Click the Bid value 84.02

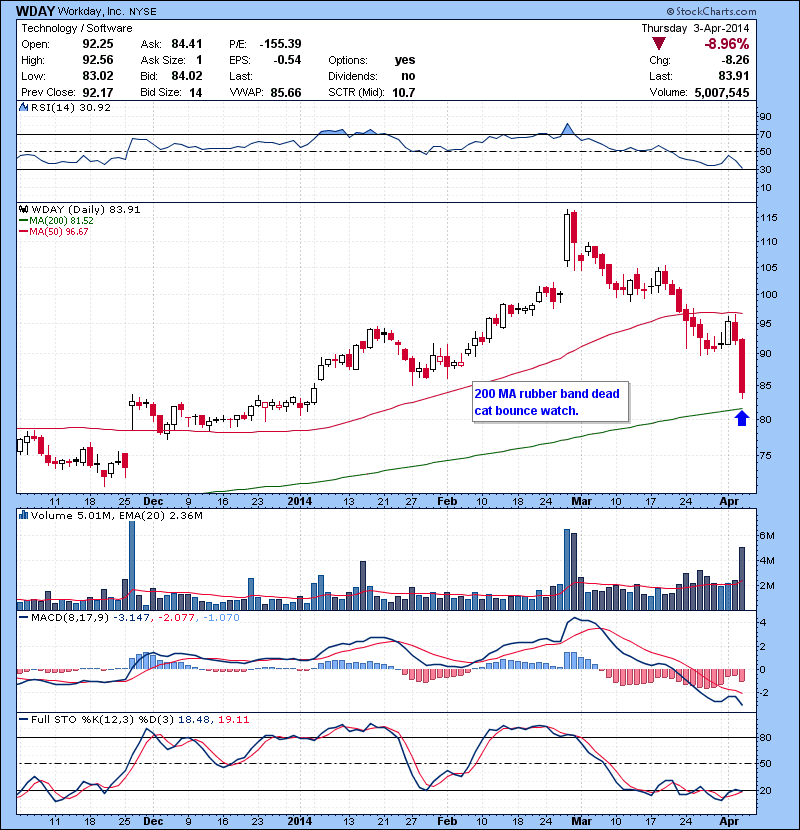coord(187,76)
